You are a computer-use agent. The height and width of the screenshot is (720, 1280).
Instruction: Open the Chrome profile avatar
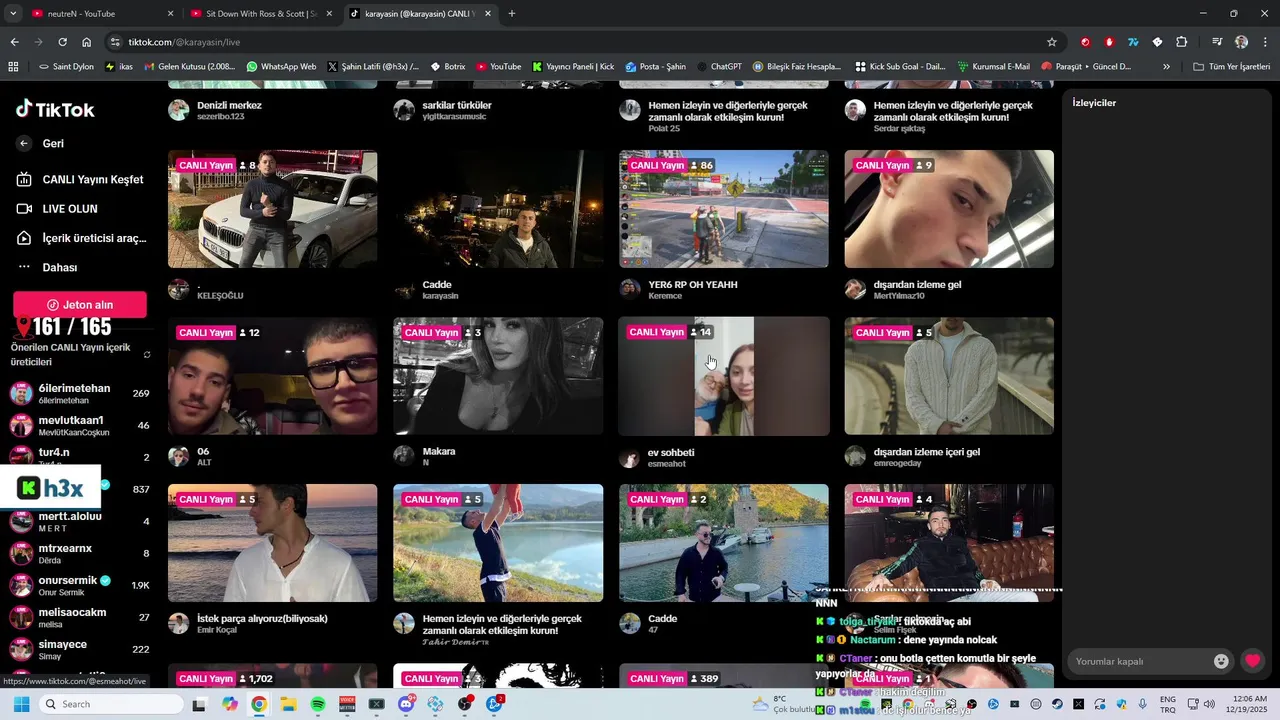(1241, 42)
